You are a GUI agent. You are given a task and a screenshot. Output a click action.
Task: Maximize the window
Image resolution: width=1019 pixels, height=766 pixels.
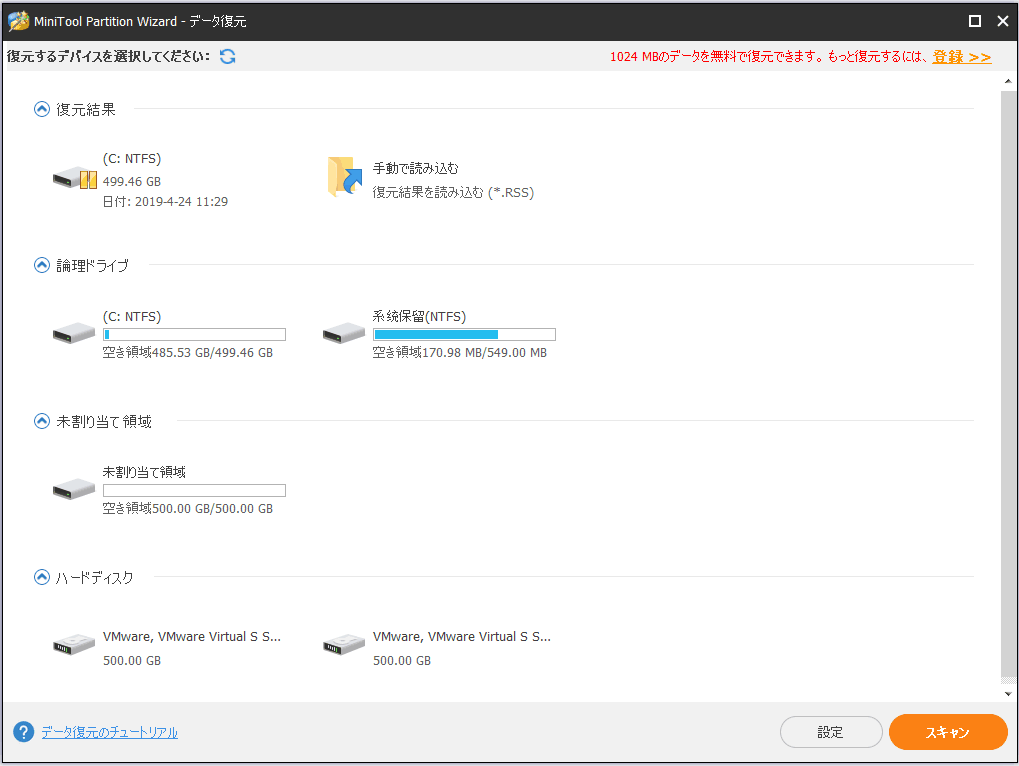(975, 21)
